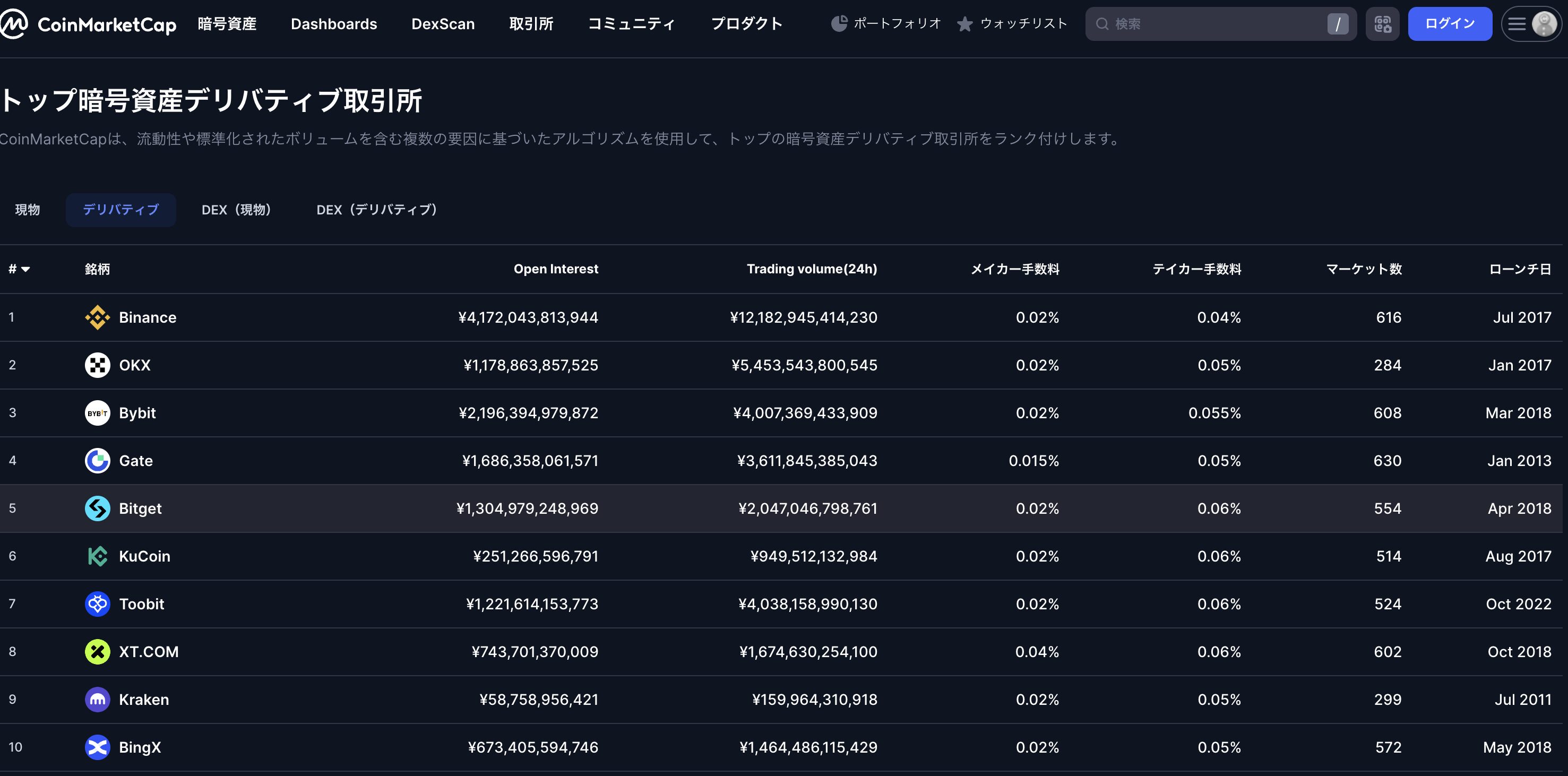Sort by Open Interest column header
Image resolution: width=1568 pixels, height=776 pixels.
[x=555, y=269]
